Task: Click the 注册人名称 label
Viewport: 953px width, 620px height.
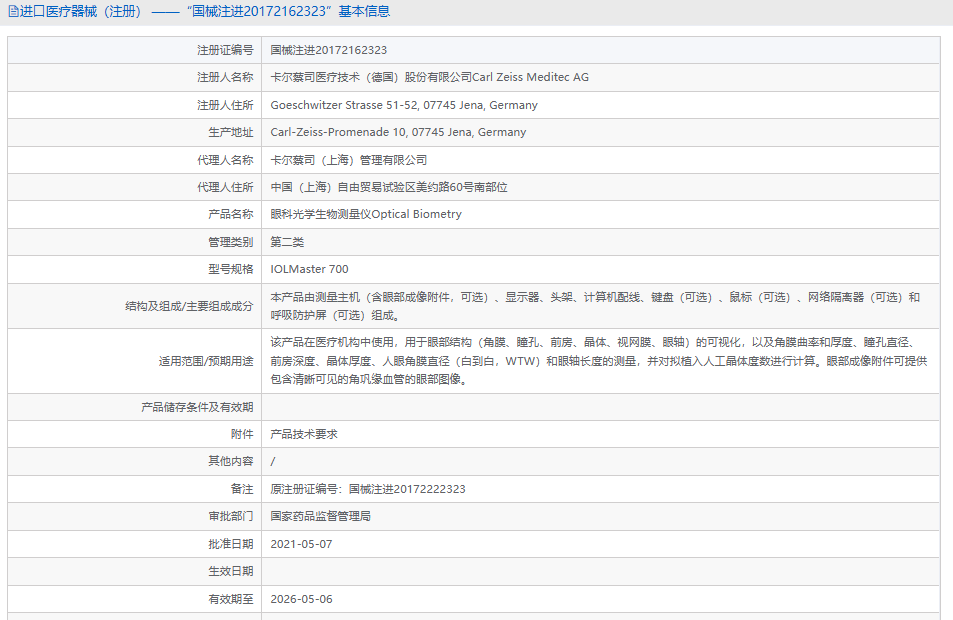Action: pyautogui.click(x=225, y=77)
